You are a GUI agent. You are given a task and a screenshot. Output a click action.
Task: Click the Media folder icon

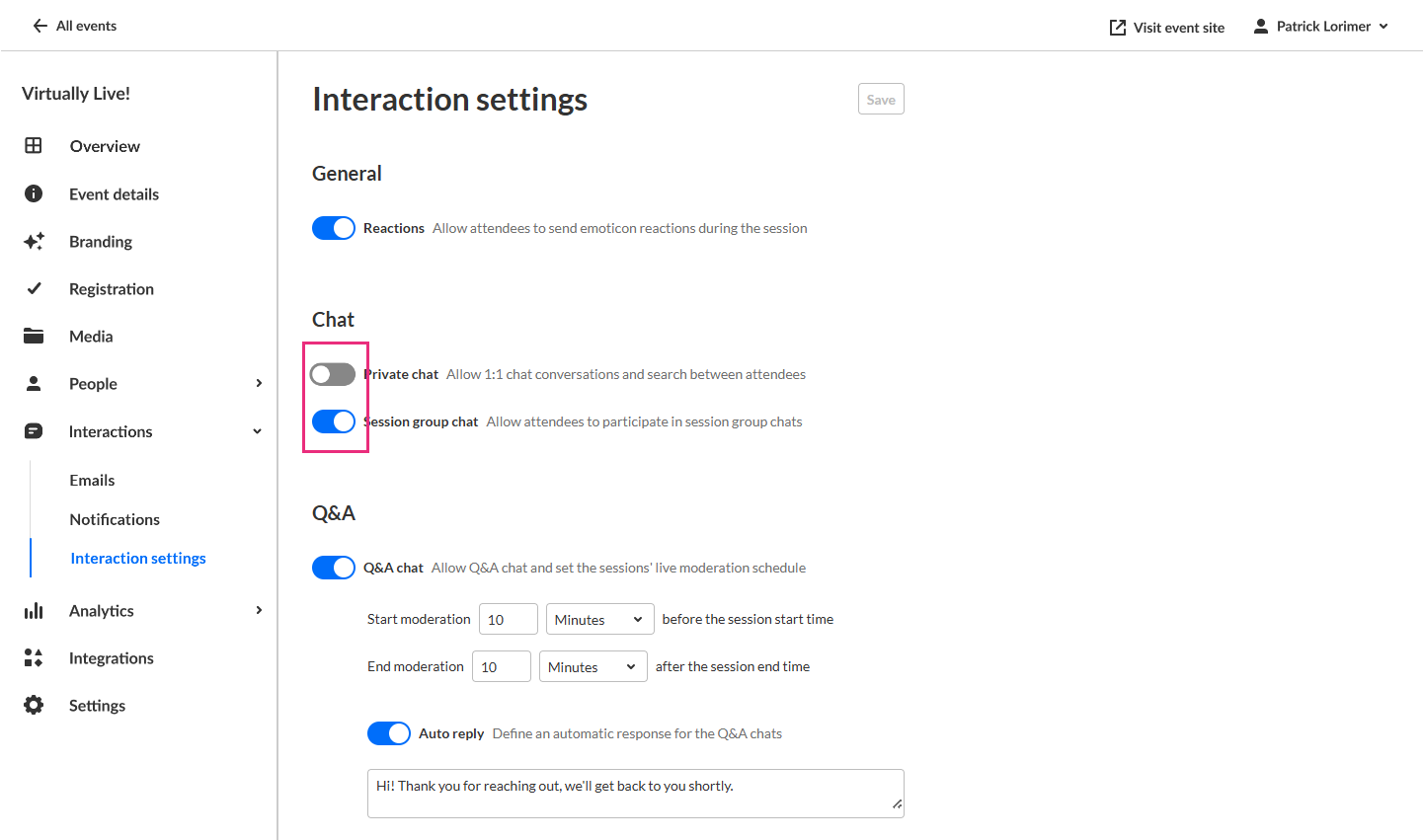tap(34, 336)
